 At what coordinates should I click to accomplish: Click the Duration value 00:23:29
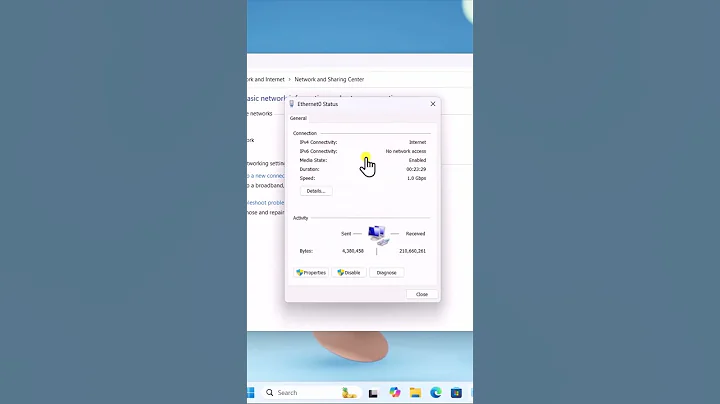click(x=416, y=169)
